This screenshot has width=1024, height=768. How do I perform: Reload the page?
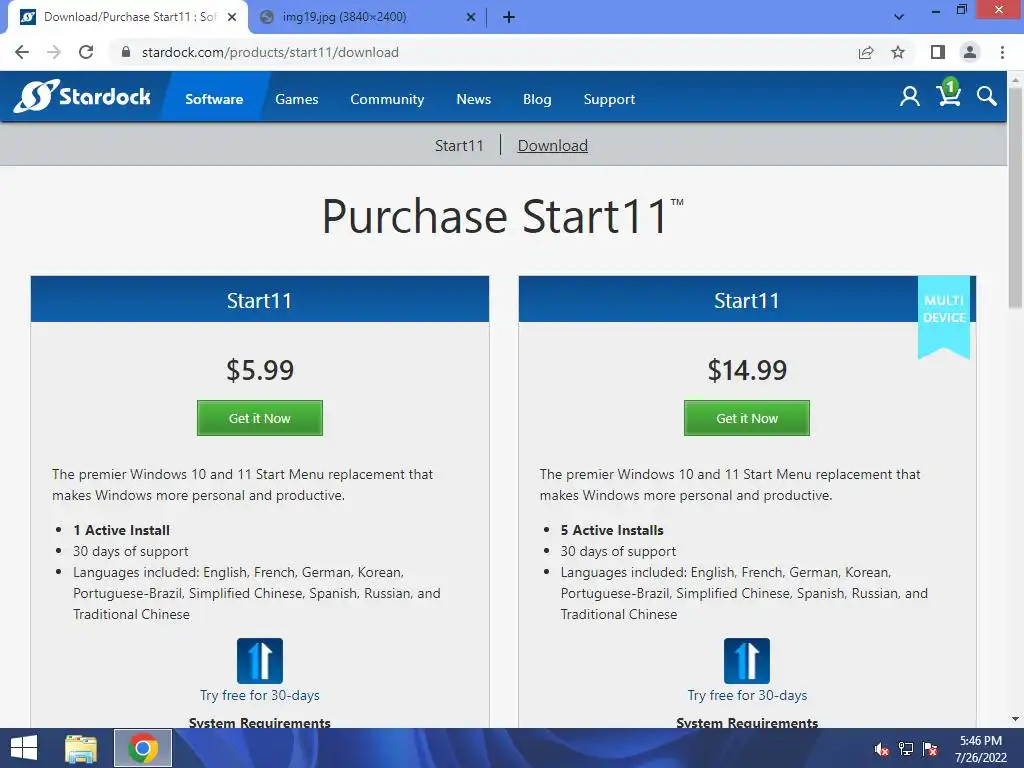tap(86, 52)
